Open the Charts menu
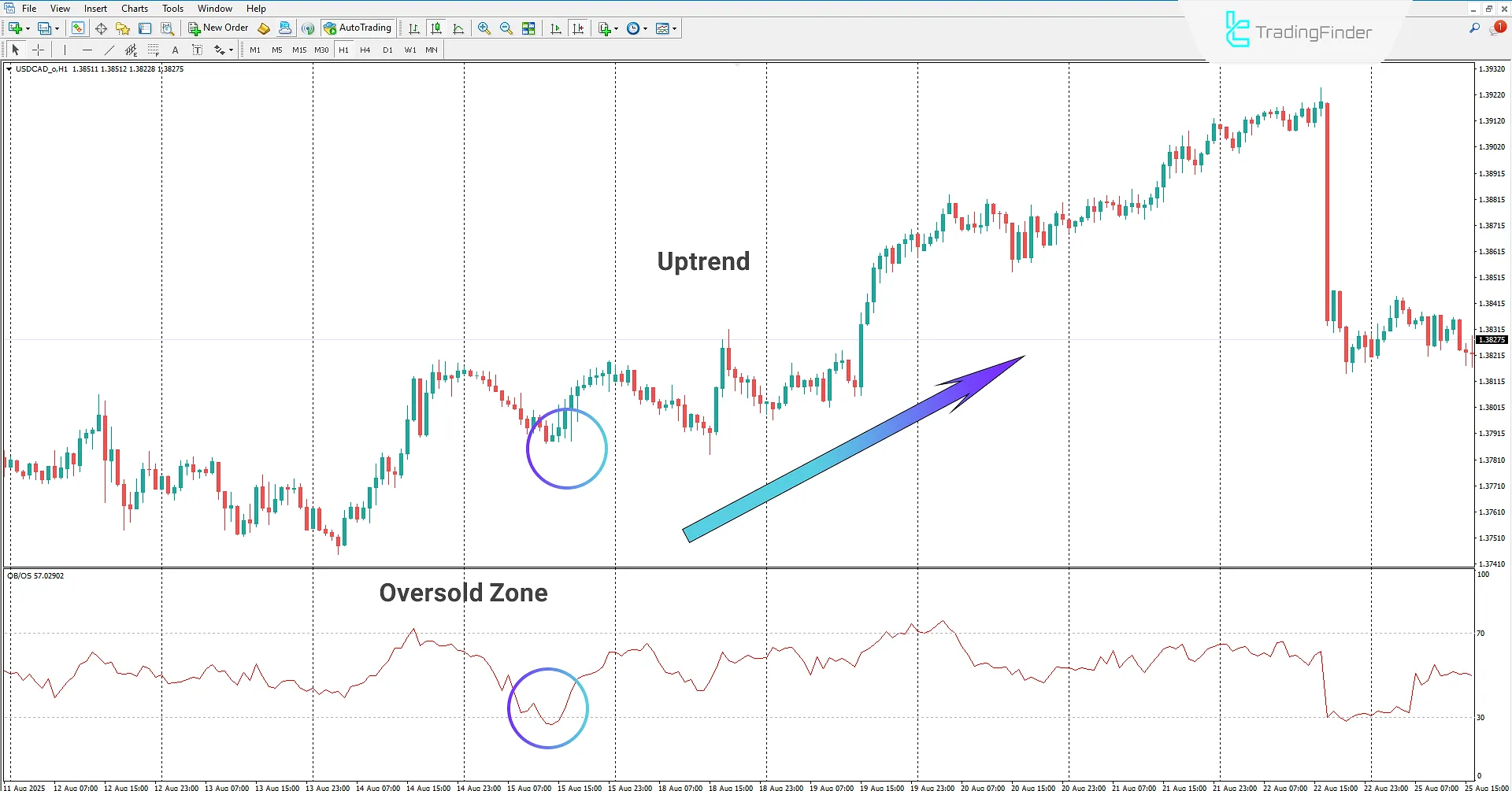Viewport: 1512px width, 791px height. click(134, 9)
